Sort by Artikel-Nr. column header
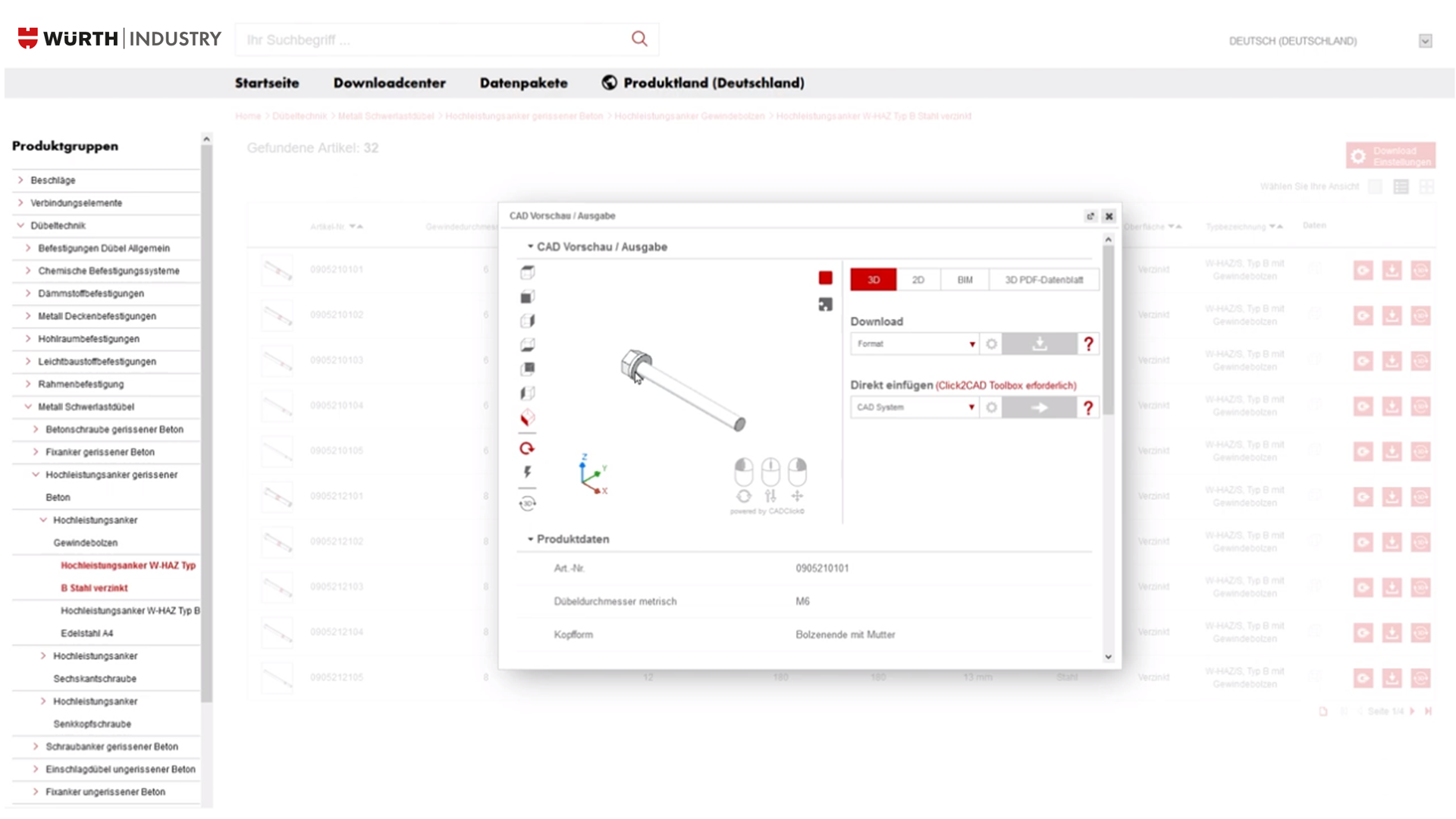Viewport: 1456px width, 819px height. coord(336,227)
